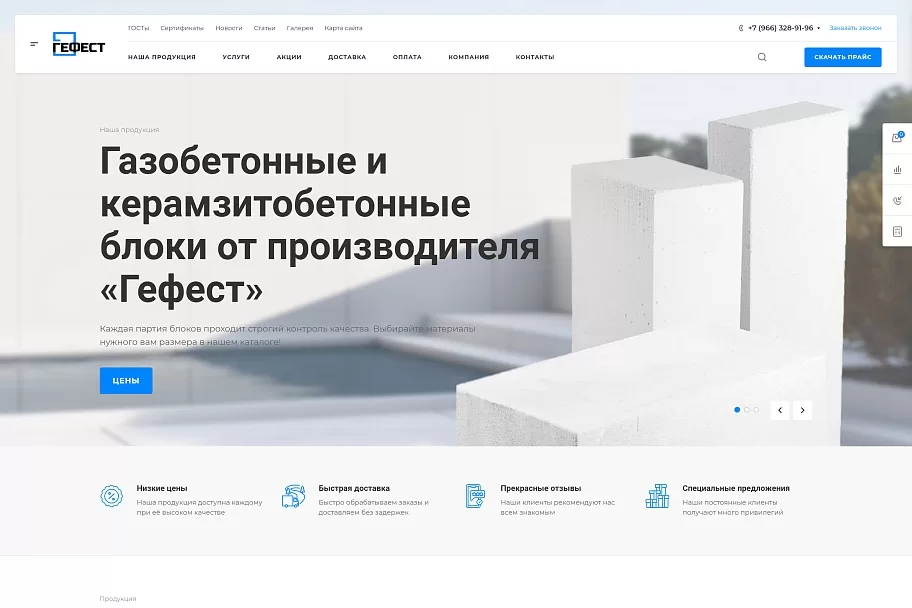Open Акции menu item

click(289, 57)
